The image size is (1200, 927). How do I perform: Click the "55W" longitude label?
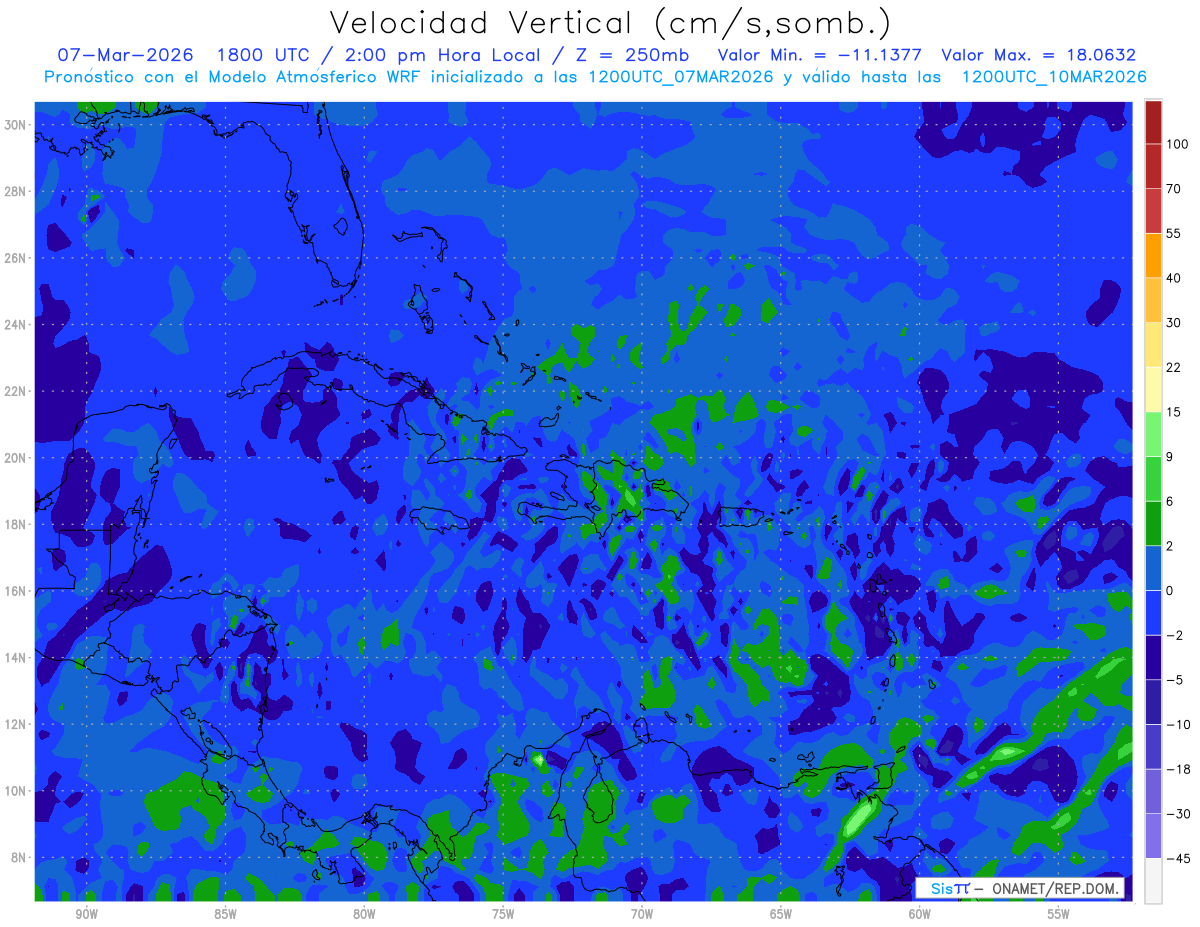point(1059,914)
